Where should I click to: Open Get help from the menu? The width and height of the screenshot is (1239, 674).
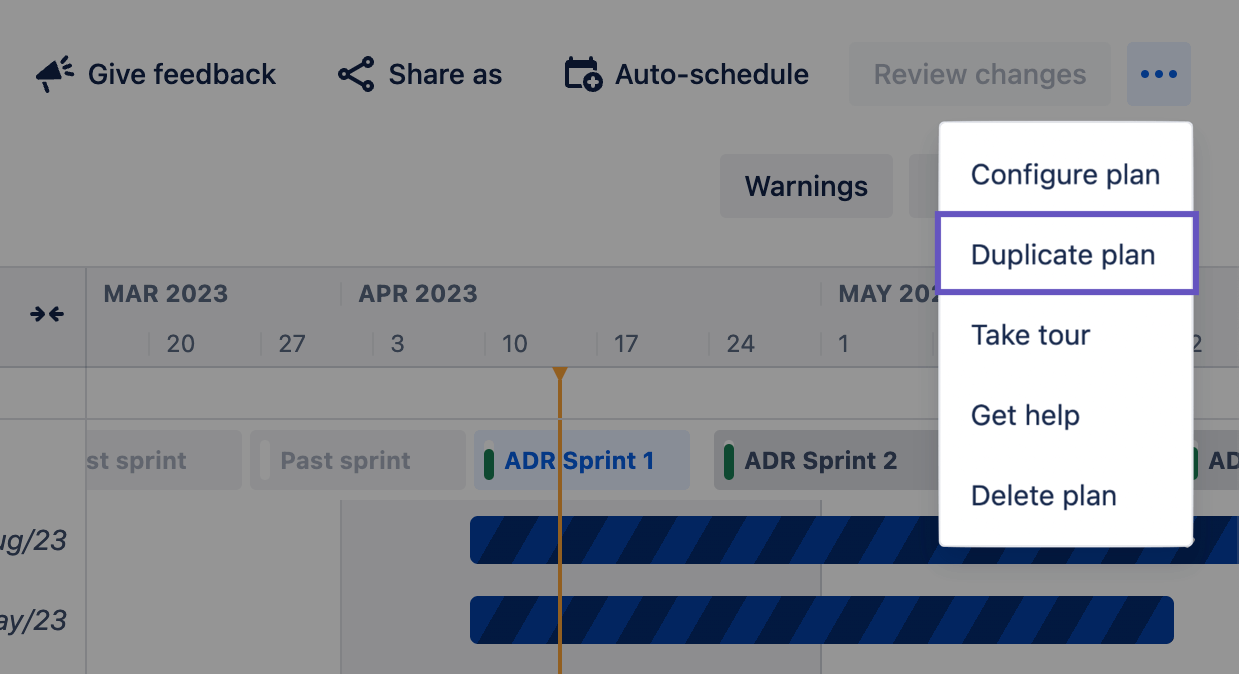[x=1025, y=414]
